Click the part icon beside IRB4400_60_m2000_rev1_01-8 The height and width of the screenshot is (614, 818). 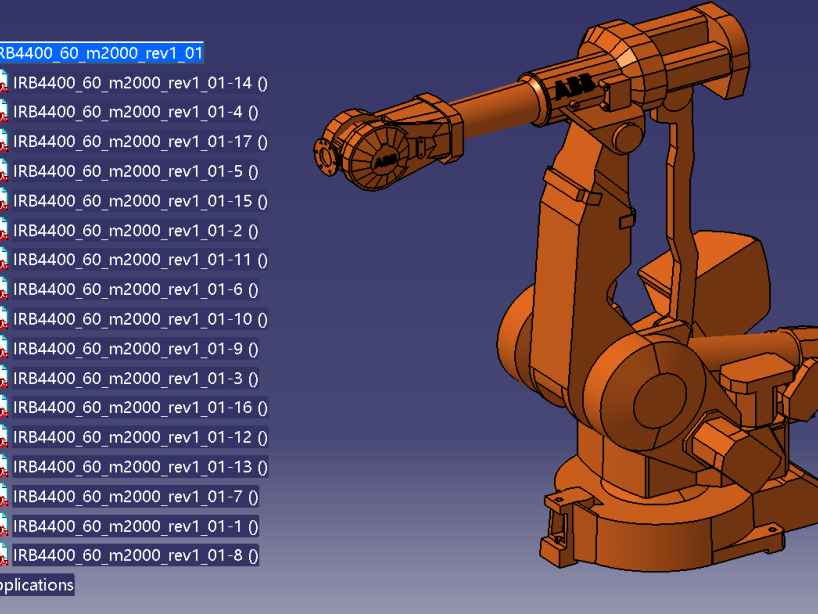tap(3, 555)
